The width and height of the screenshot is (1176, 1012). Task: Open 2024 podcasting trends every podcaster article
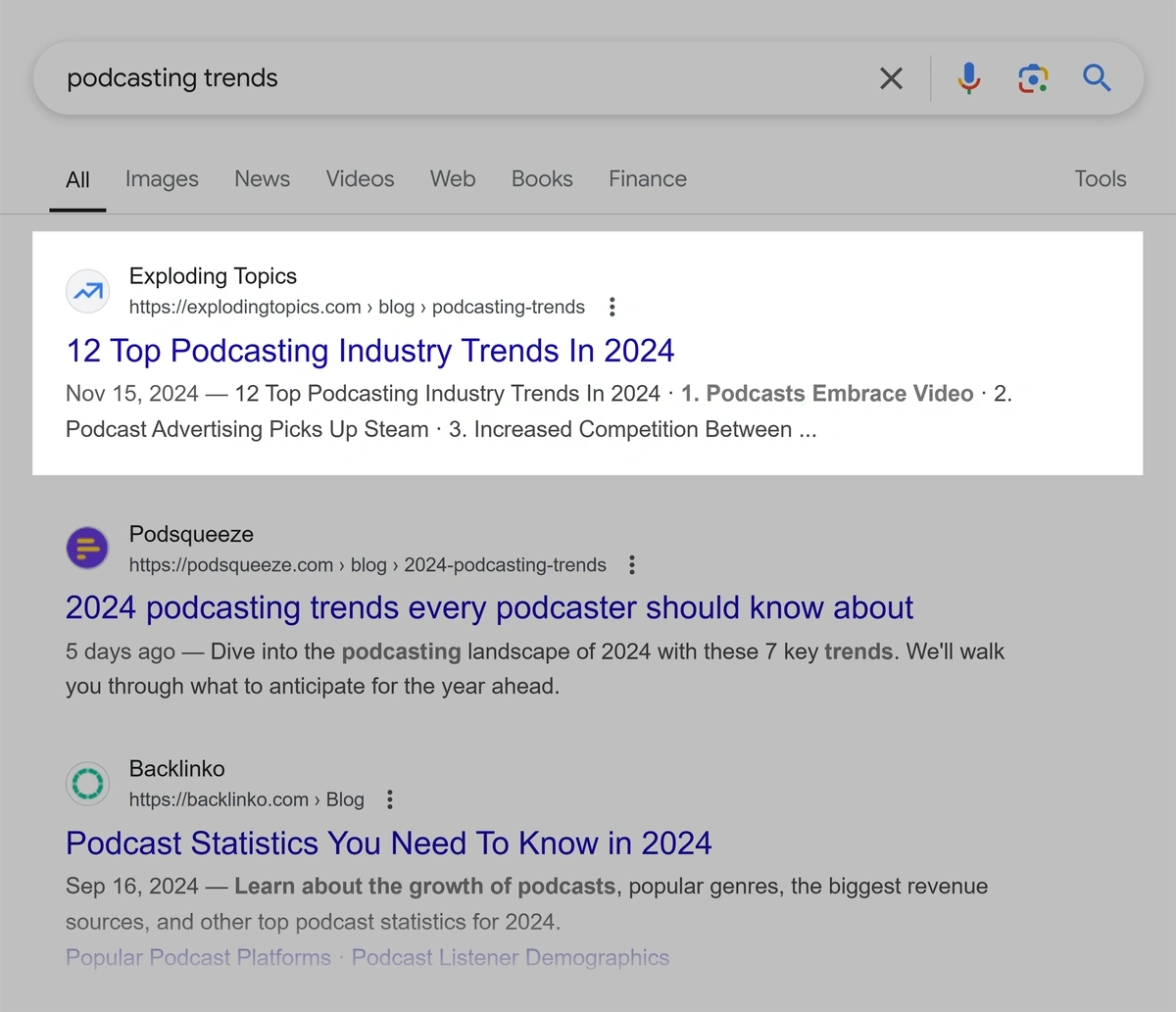(x=489, y=607)
